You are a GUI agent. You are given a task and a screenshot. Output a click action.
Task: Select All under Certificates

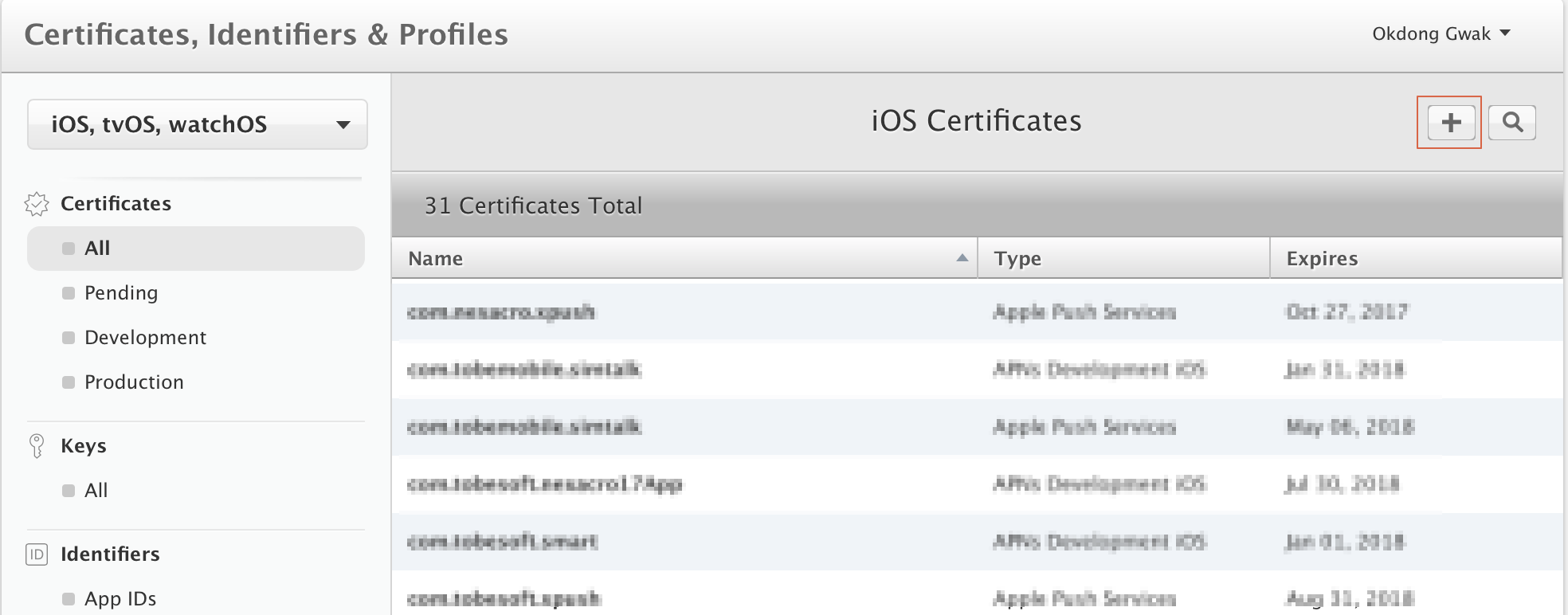coord(196,249)
